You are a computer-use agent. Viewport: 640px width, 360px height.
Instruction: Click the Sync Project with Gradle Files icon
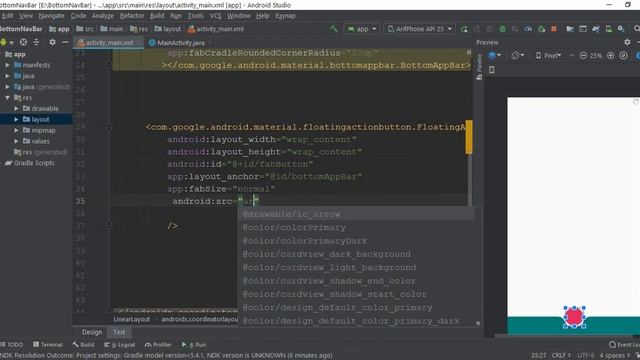click(x=596, y=29)
